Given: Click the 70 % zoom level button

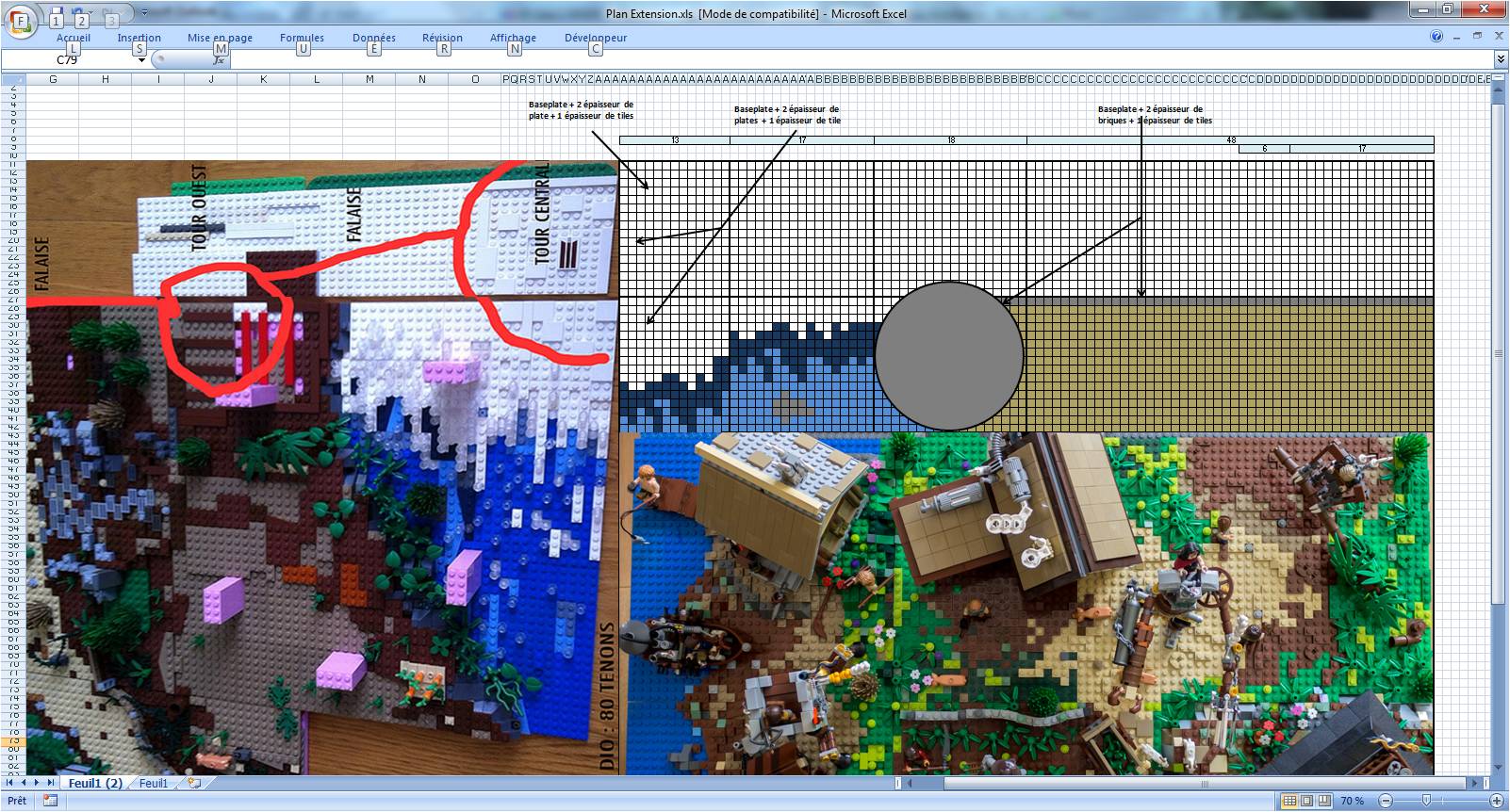Looking at the screenshot, I should 1352,801.
